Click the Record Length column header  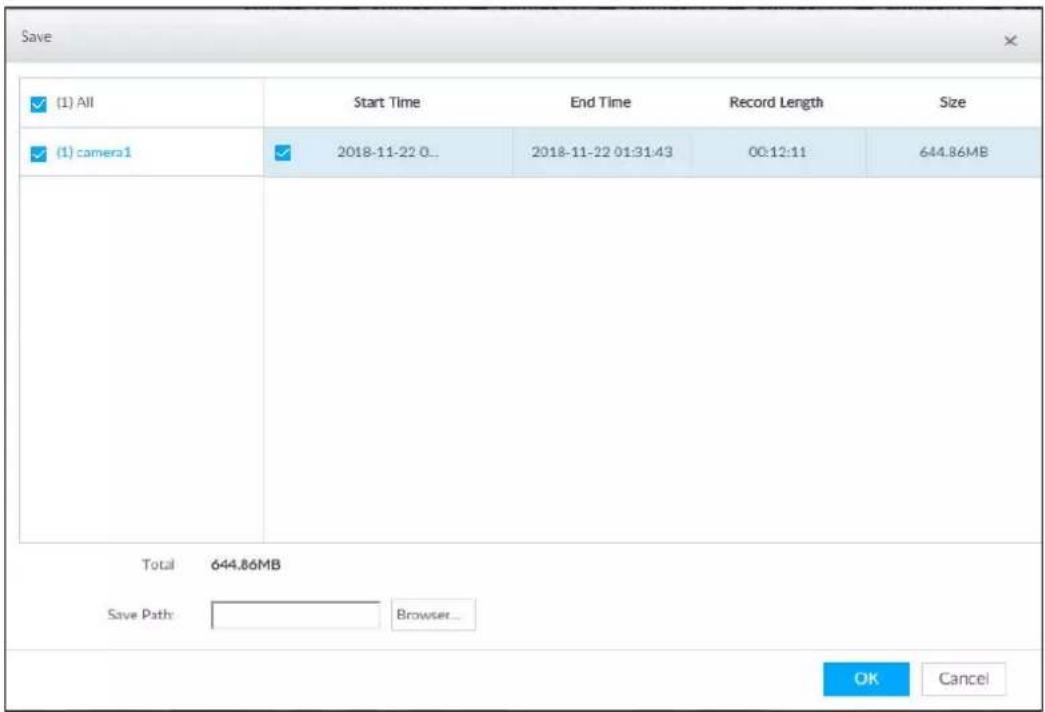[776, 103]
